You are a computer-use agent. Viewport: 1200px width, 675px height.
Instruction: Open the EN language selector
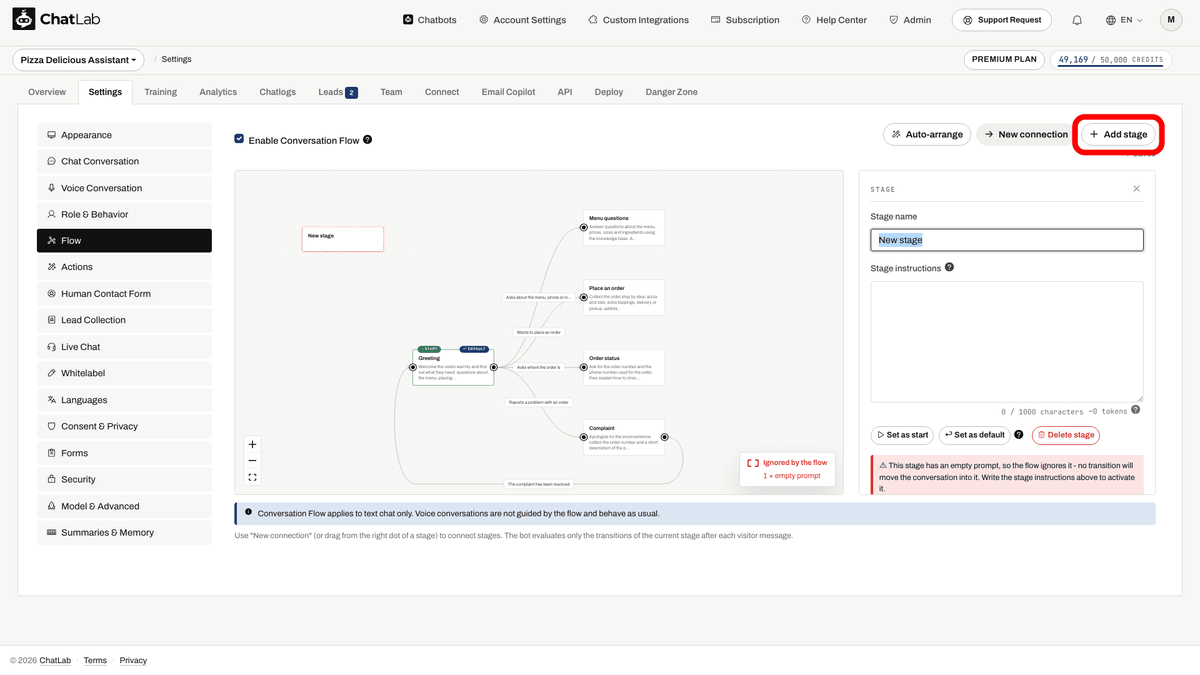click(x=1124, y=20)
